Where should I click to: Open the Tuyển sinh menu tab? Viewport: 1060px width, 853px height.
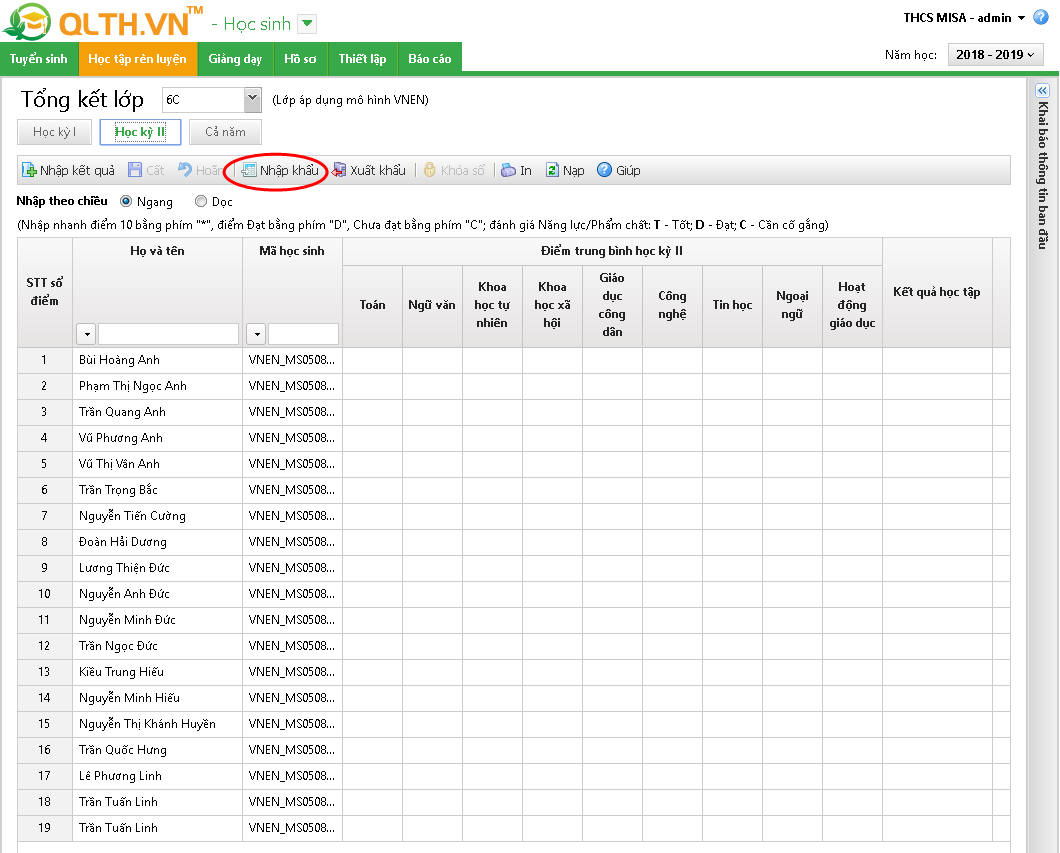(39, 59)
